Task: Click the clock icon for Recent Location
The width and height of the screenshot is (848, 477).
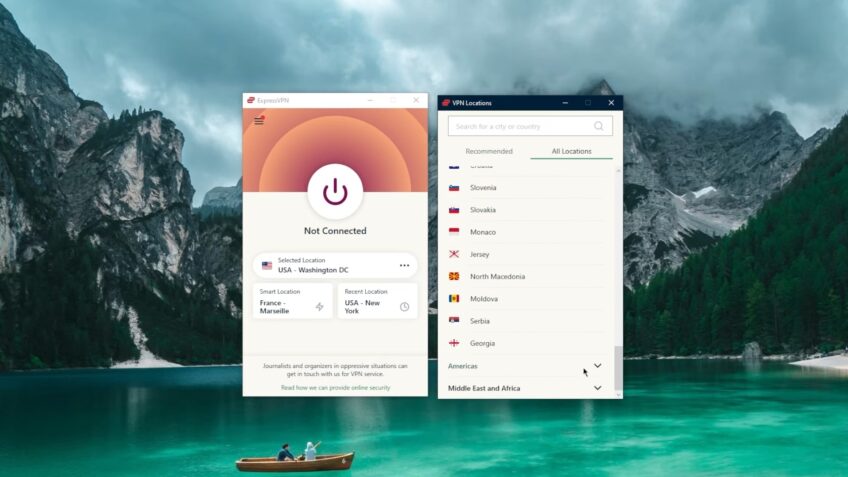Action: (x=405, y=307)
